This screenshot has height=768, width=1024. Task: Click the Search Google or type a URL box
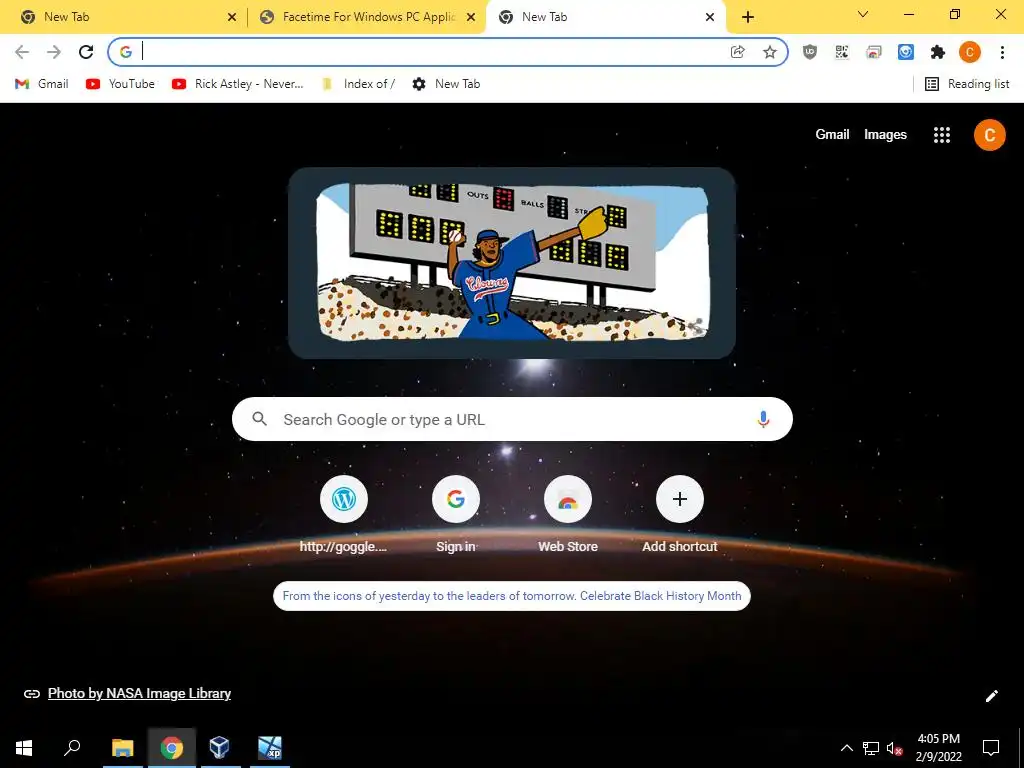512,419
